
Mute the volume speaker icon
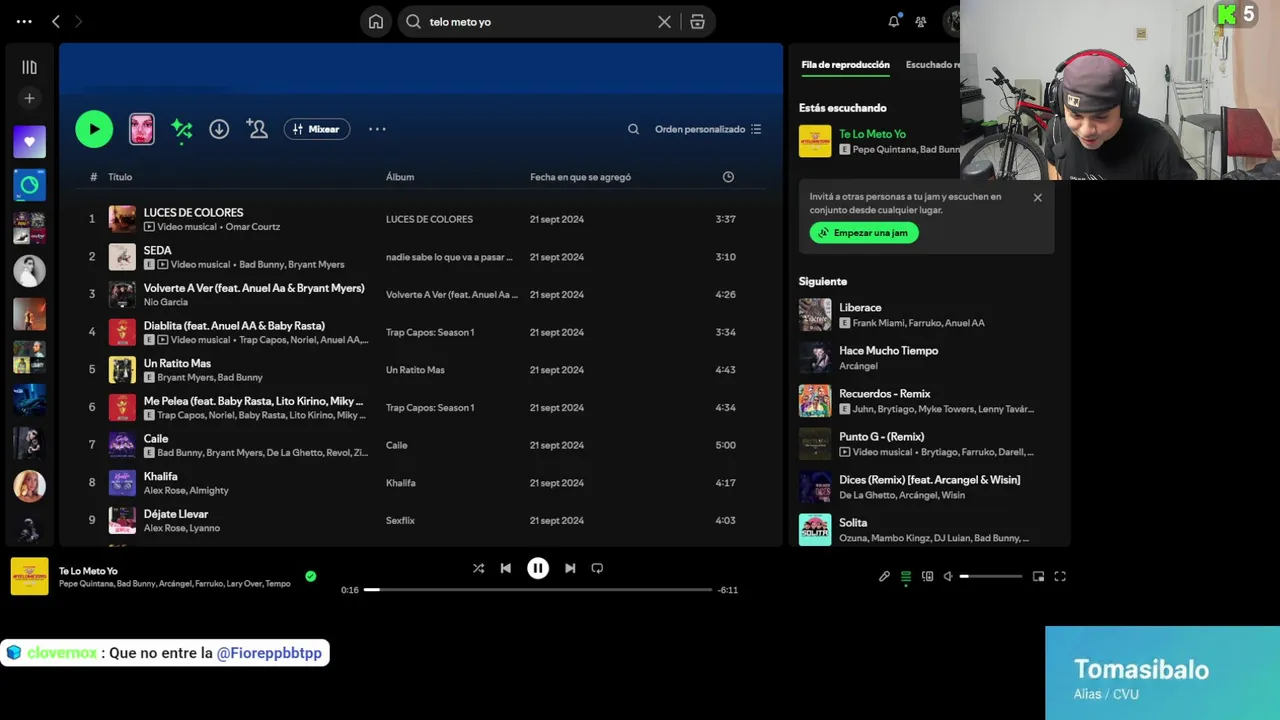coord(948,576)
